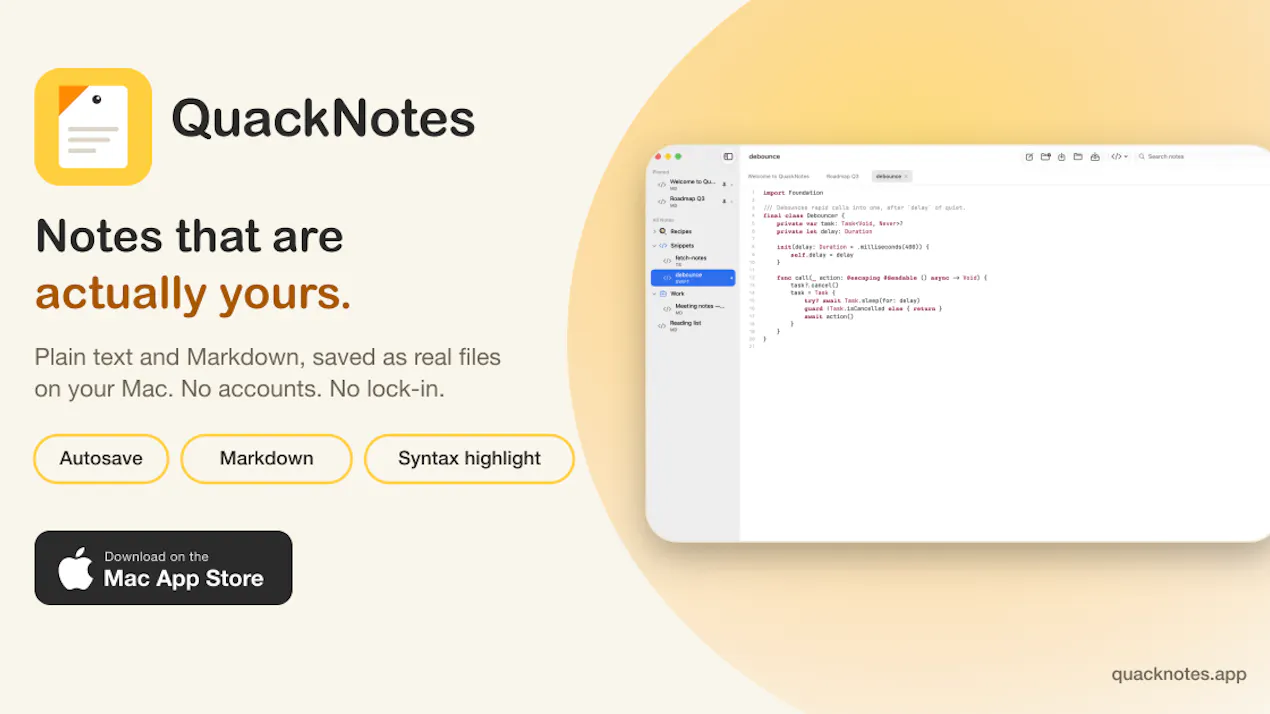Click the Autosave feature pill
1270x714 pixels.
point(101,459)
